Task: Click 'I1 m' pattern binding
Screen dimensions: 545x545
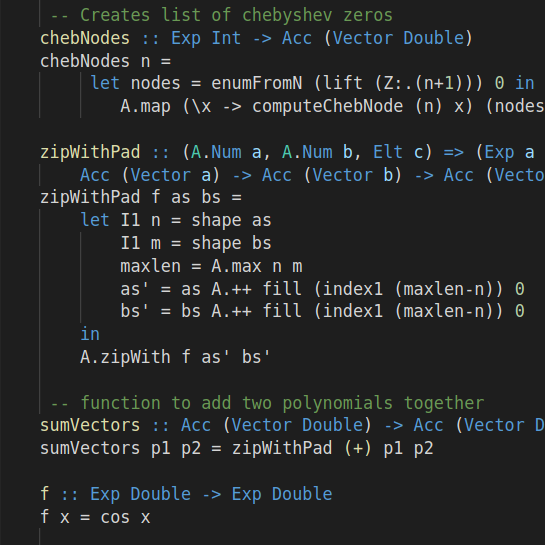Action: pyautogui.click(x=140, y=243)
